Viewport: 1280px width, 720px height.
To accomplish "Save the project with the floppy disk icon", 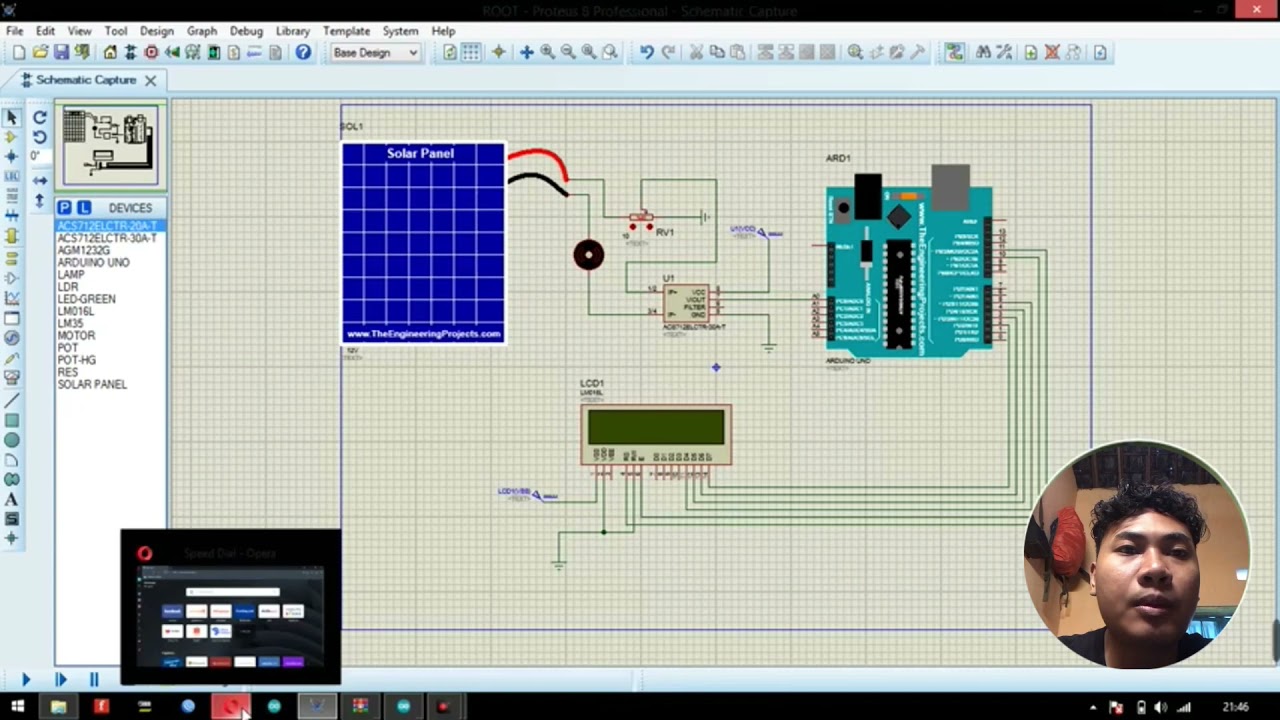I will pyautogui.click(x=61, y=52).
